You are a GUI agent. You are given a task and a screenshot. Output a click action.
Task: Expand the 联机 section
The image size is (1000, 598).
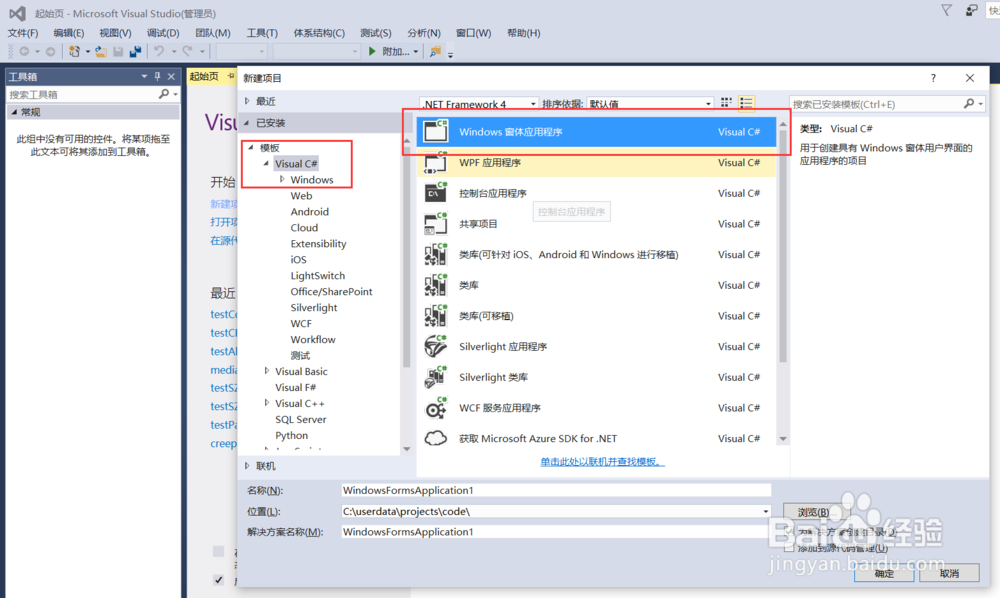click(247, 466)
